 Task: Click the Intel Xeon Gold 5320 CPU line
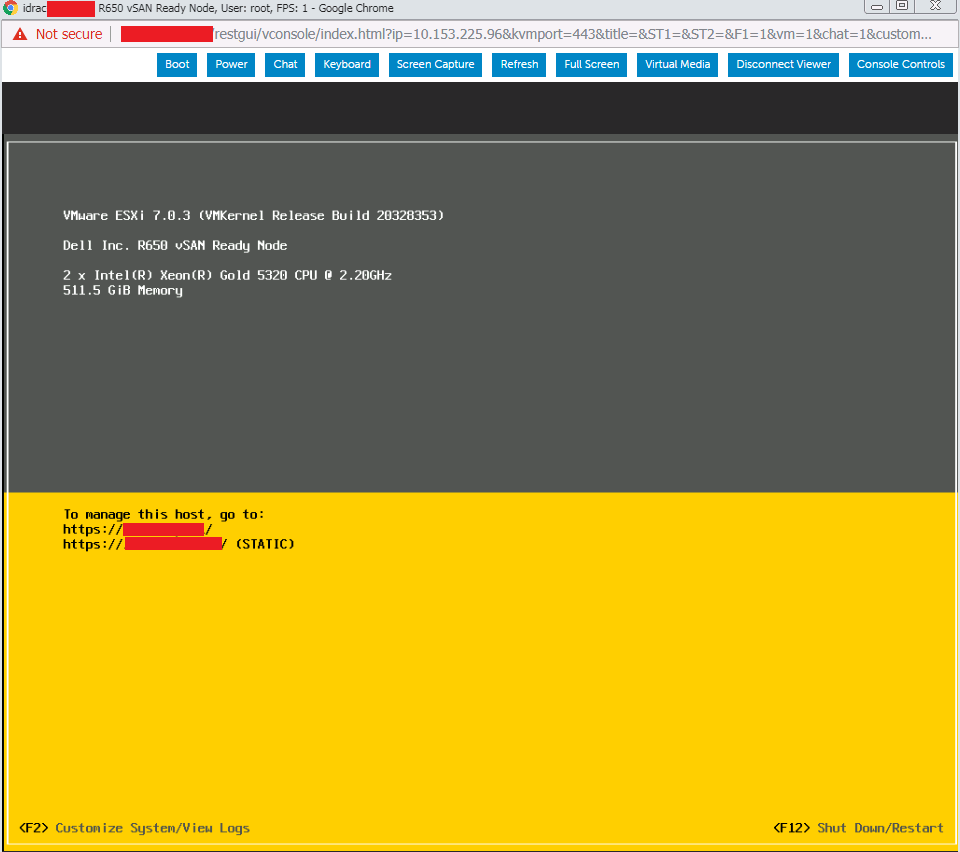click(227, 275)
